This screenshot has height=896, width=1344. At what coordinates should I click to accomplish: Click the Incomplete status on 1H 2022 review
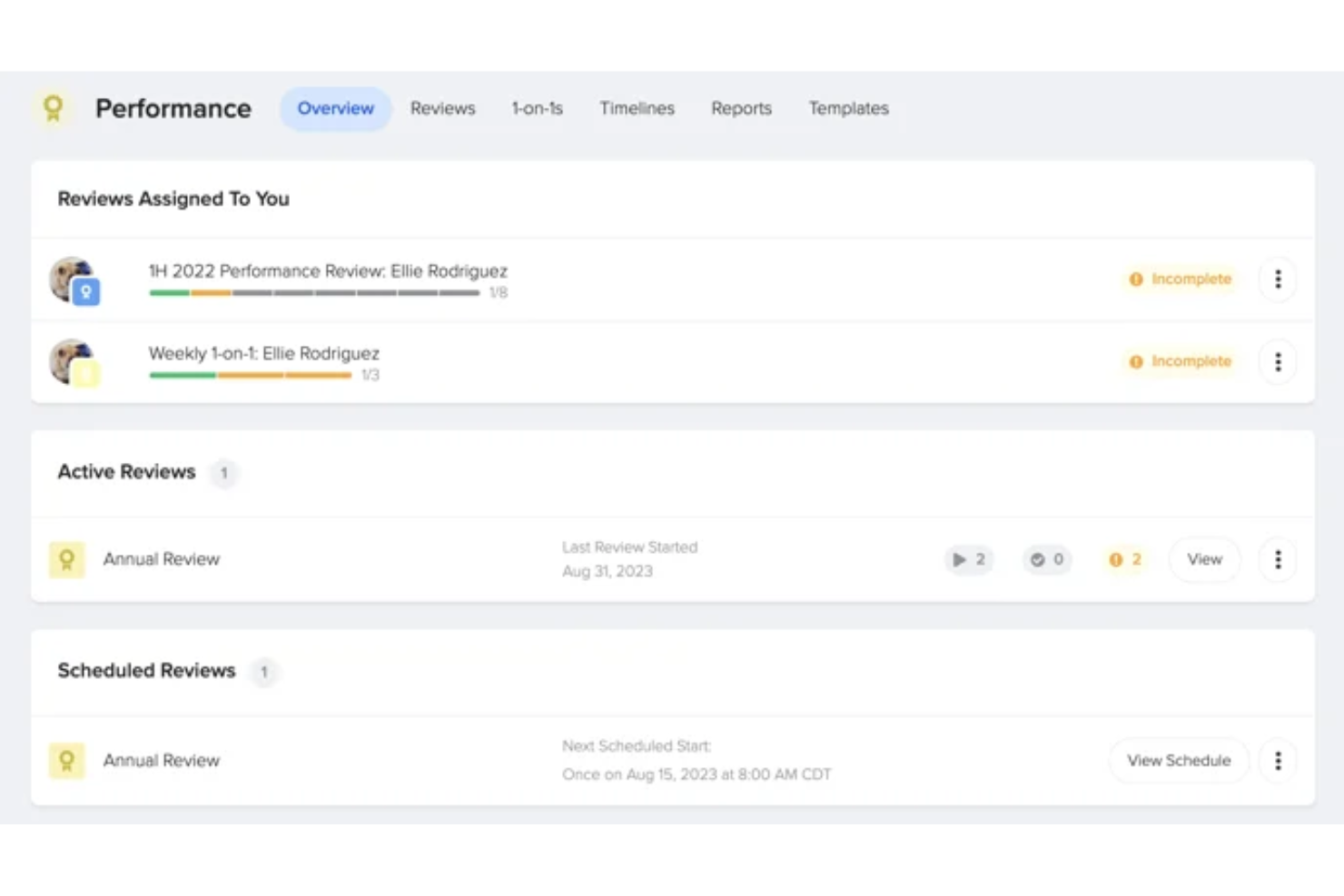(1180, 279)
